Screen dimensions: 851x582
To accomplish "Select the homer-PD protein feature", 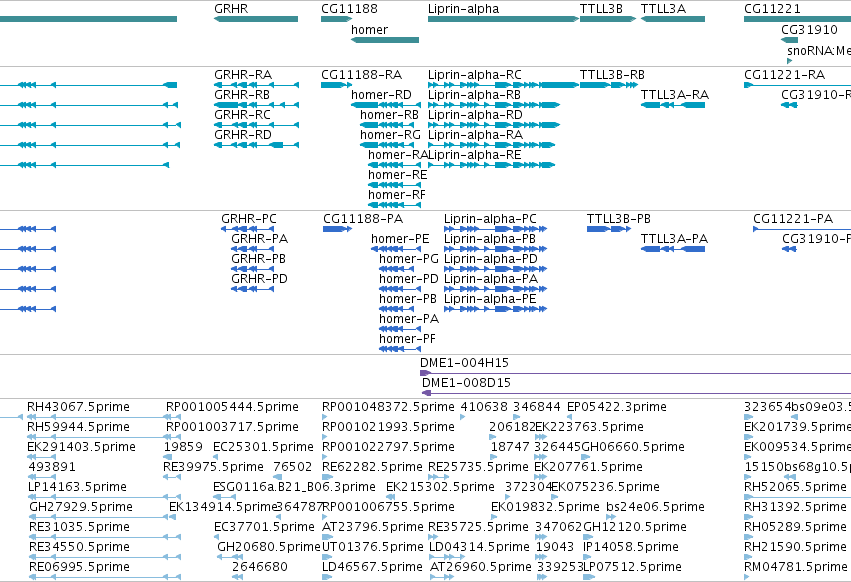I will pos(401,289).
